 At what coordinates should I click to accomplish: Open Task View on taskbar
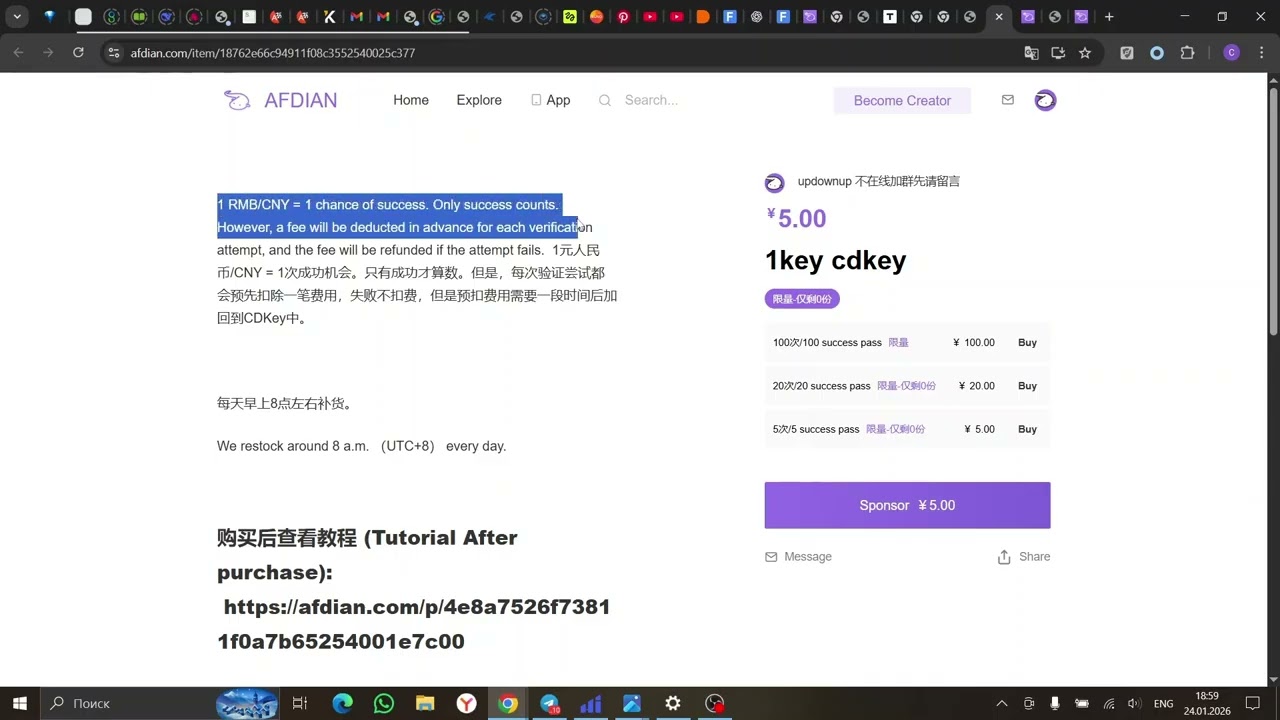point(299,704)
